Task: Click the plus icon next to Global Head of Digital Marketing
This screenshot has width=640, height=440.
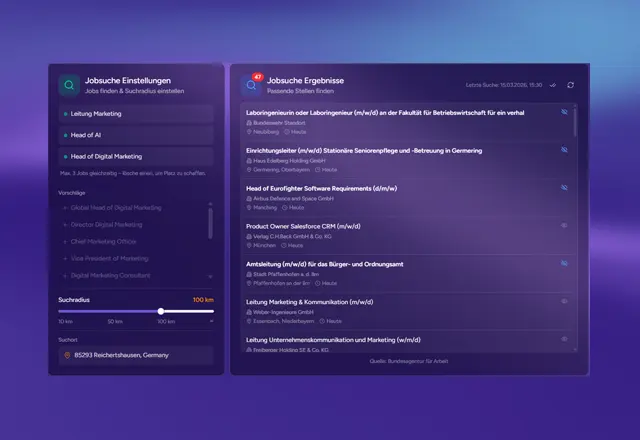Action: point(65,208)
